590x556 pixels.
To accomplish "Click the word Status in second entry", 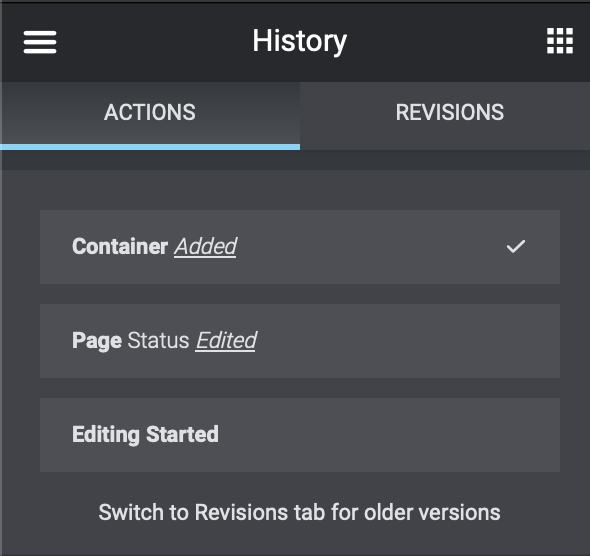I will coord(158,340).
